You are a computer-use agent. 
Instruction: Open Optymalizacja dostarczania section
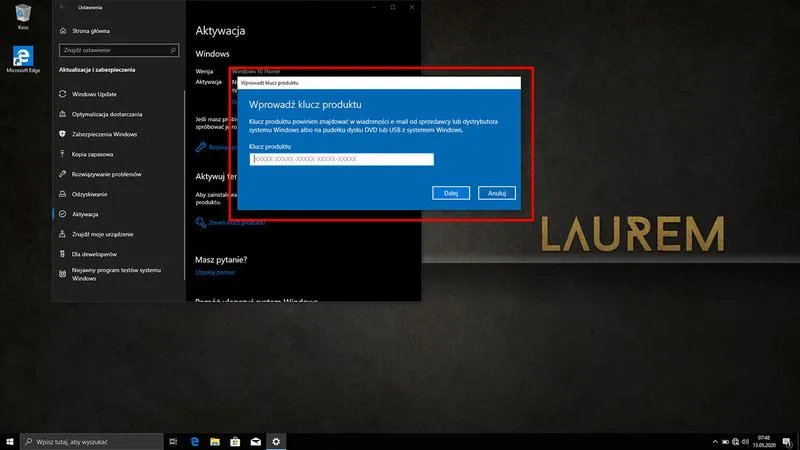click(x=107, y=114)
